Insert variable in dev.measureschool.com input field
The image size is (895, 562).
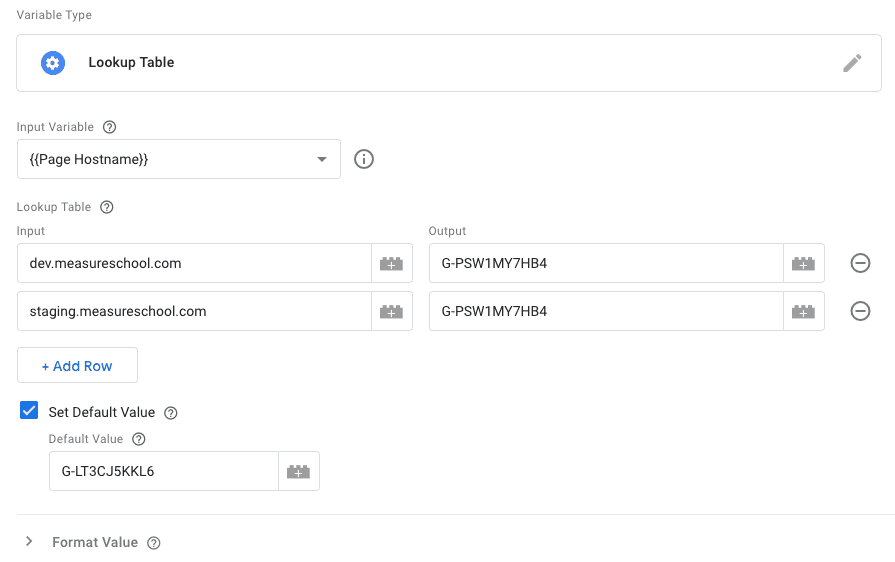[391, 264]
